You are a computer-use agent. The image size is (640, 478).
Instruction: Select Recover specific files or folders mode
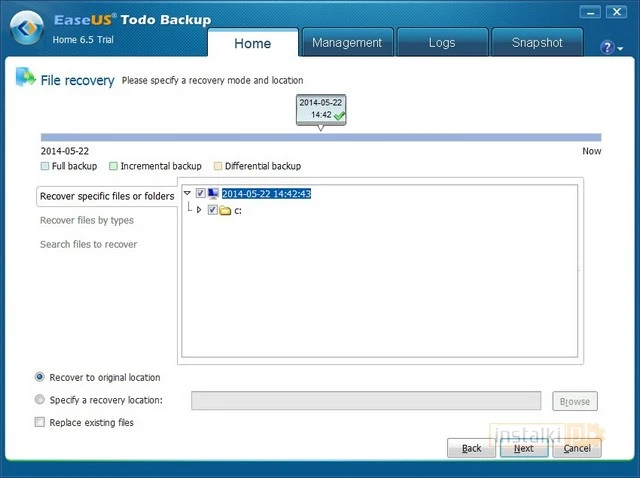point(107,196)
